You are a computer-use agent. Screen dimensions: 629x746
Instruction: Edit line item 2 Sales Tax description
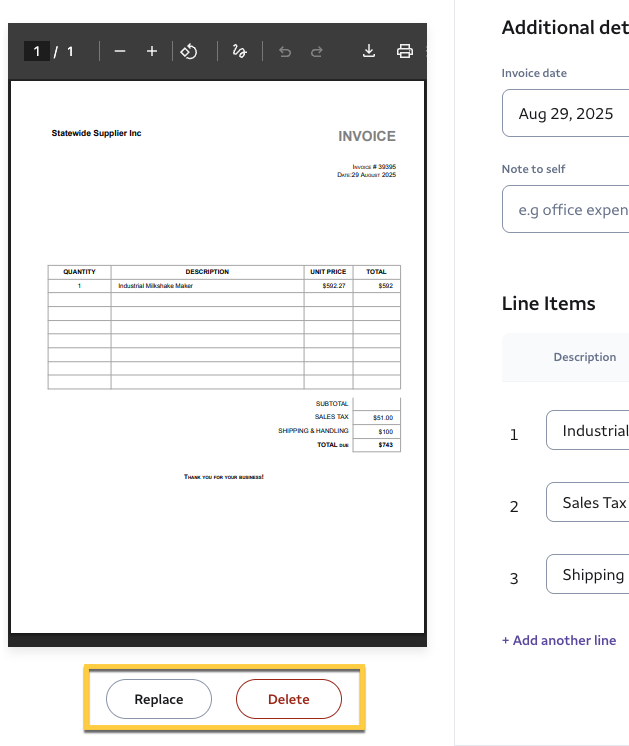(x=588, y=503)
